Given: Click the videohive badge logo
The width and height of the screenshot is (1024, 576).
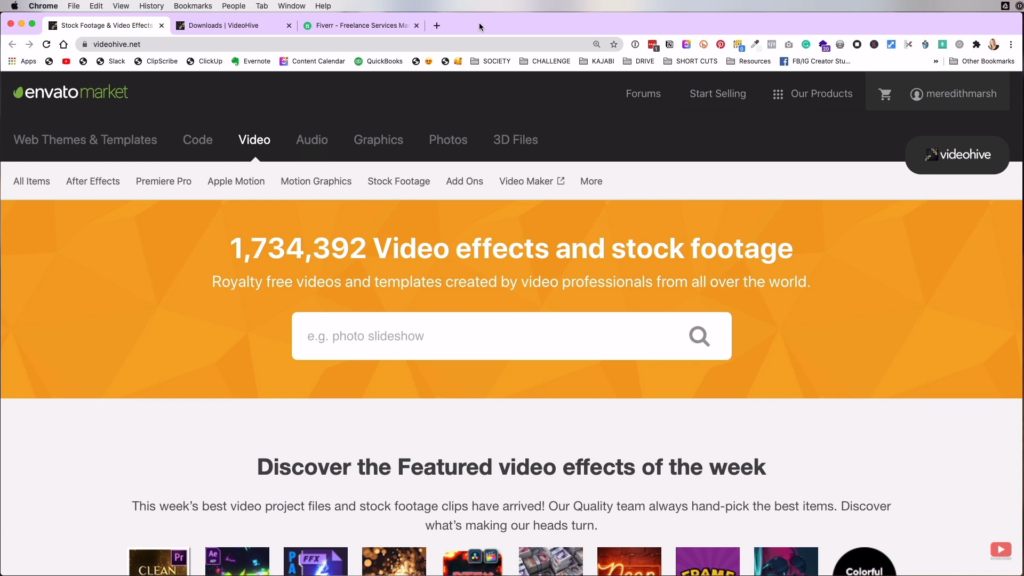Looking at the screenshot, I should (957, 155).
